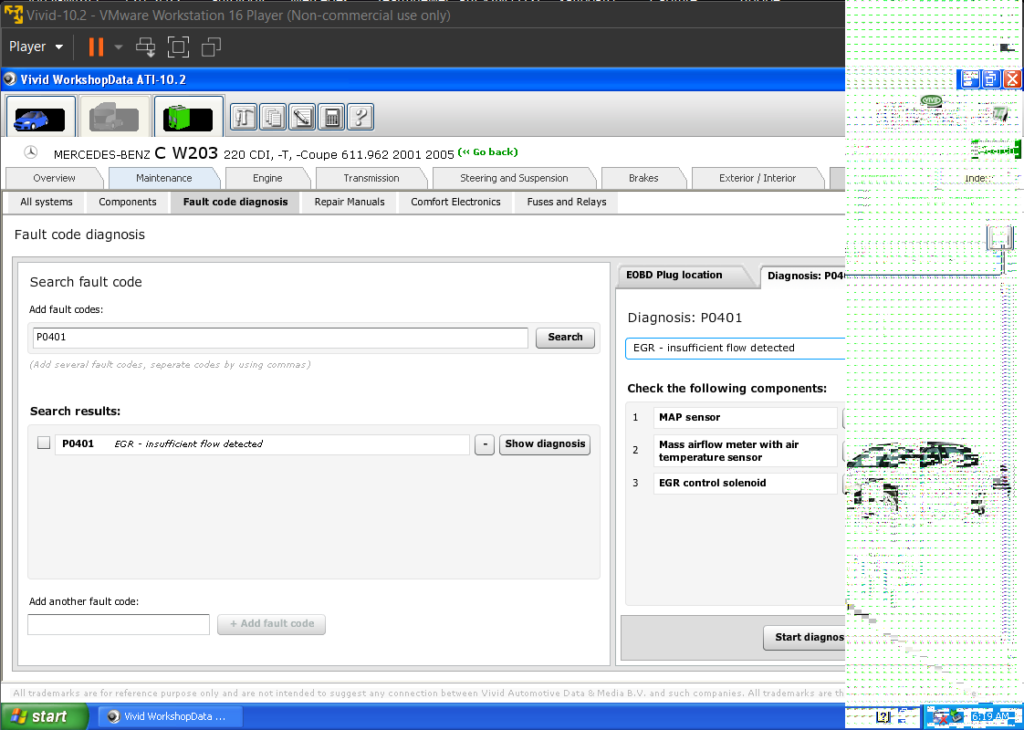Image resolution: width=1024 pixels, height=730 pixels.
Task: Click the Add fault code button
Action: (x=272, y=624)
